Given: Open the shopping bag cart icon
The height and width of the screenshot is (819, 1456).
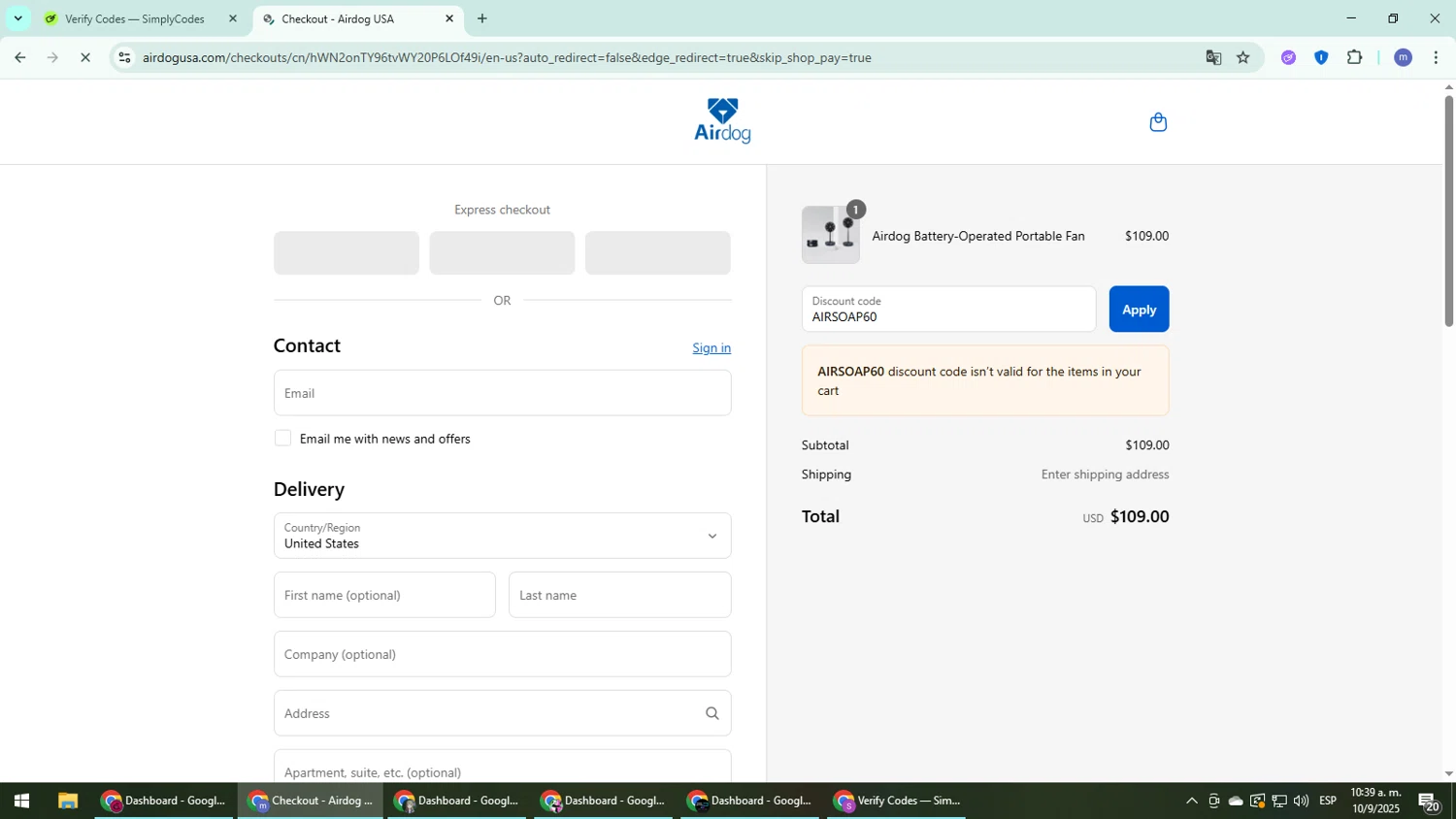Looking at the screenshot, I should pos(1157,122).
